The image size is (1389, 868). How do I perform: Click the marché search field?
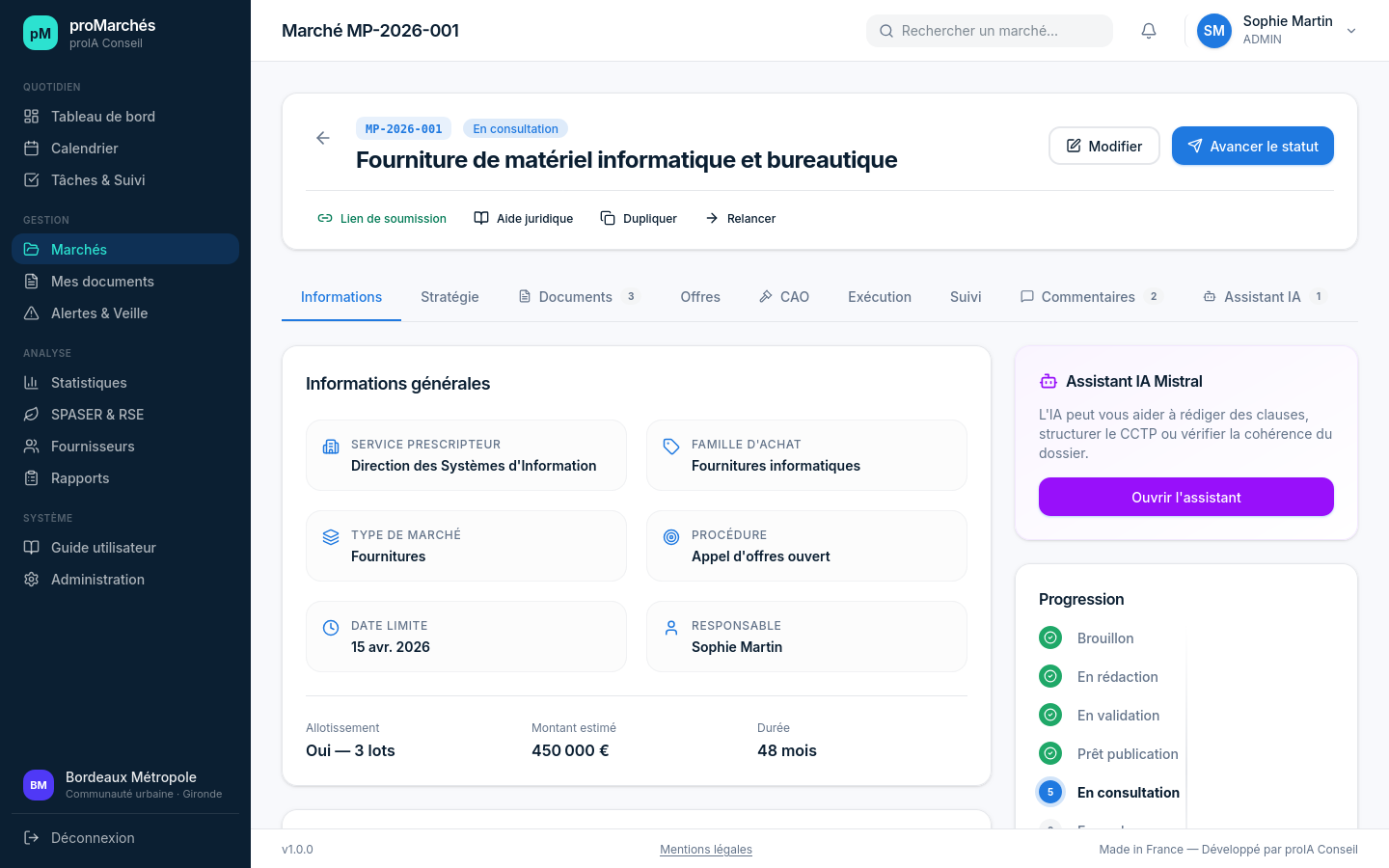989,30
